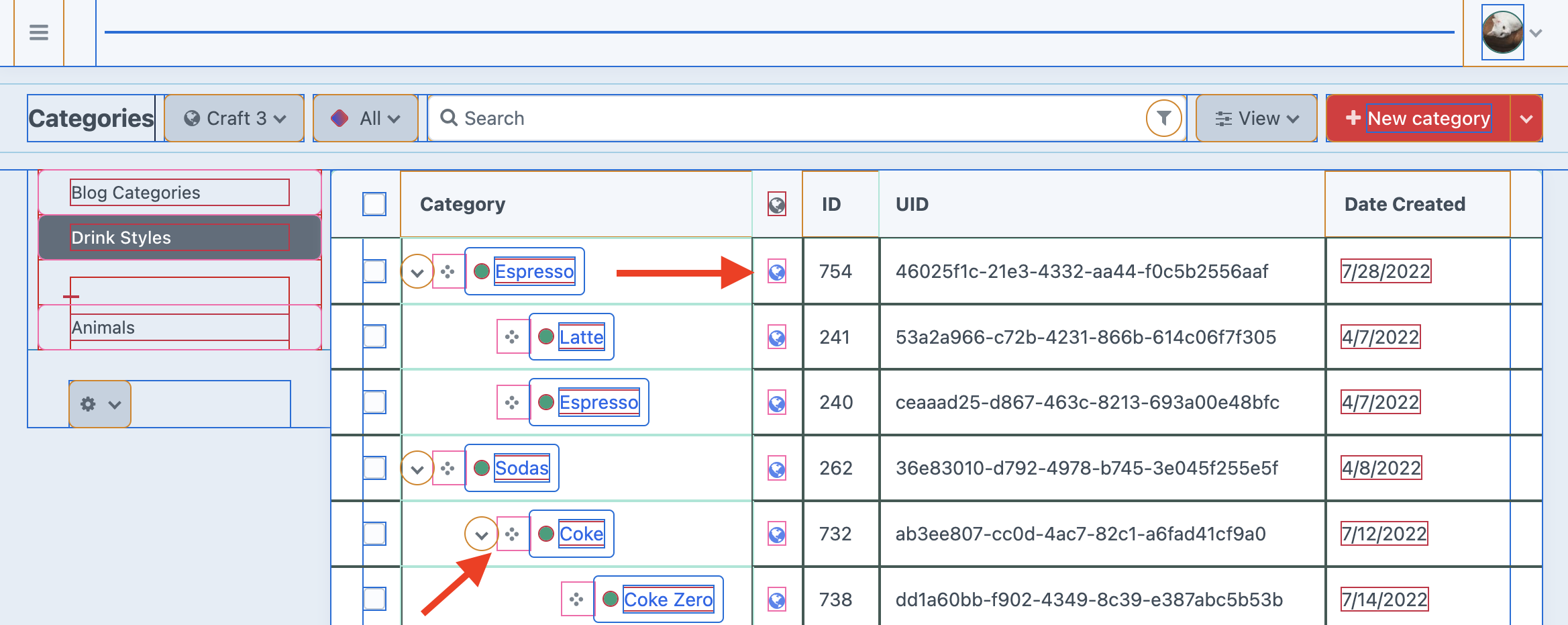Collapse the Sodas category toggle

coord(417,469)
